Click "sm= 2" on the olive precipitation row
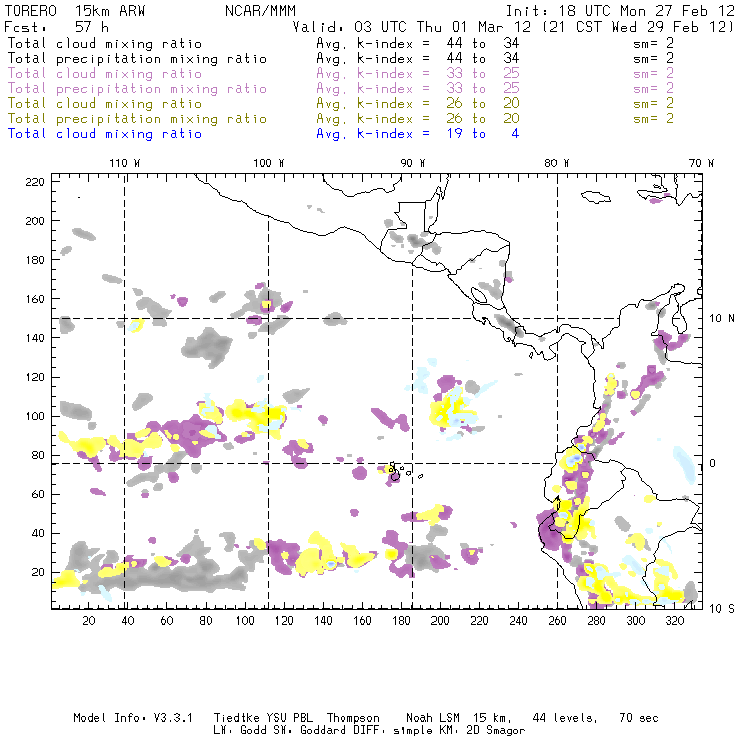Viewport: 740px width, 740px height. 654,119
